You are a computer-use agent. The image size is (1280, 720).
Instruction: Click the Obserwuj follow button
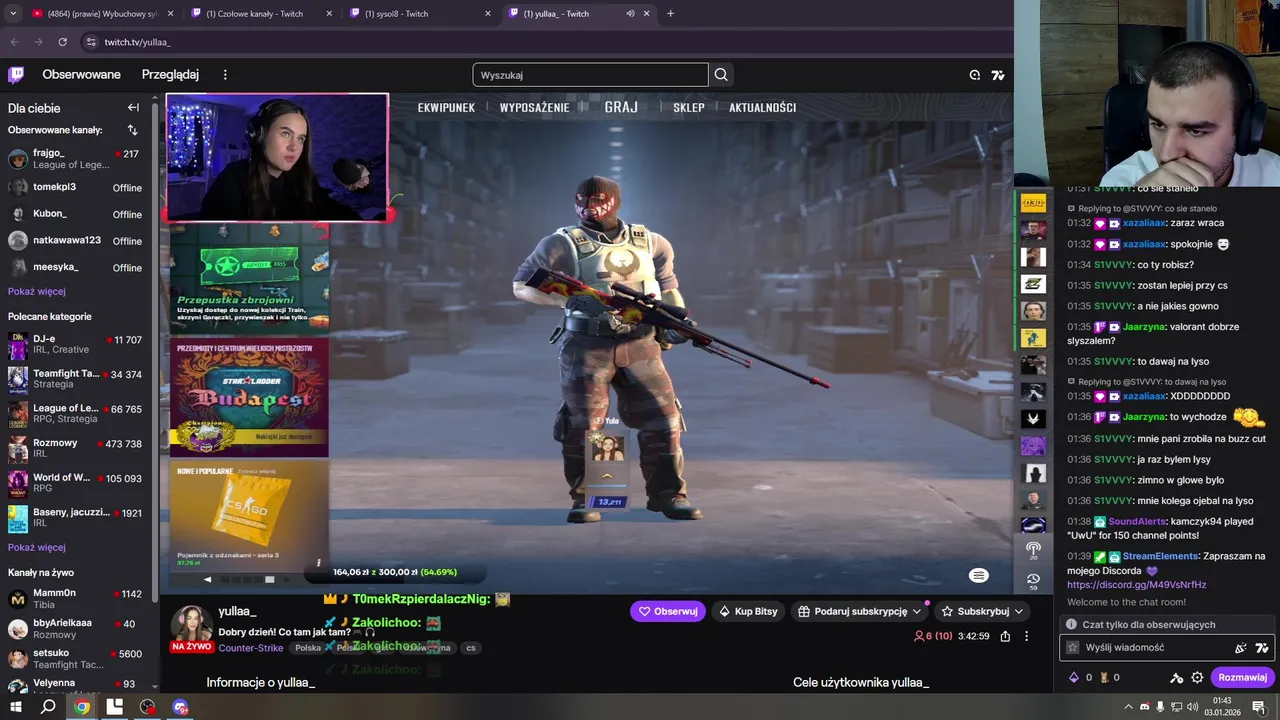pyautogui.click(x=668, y=611)
